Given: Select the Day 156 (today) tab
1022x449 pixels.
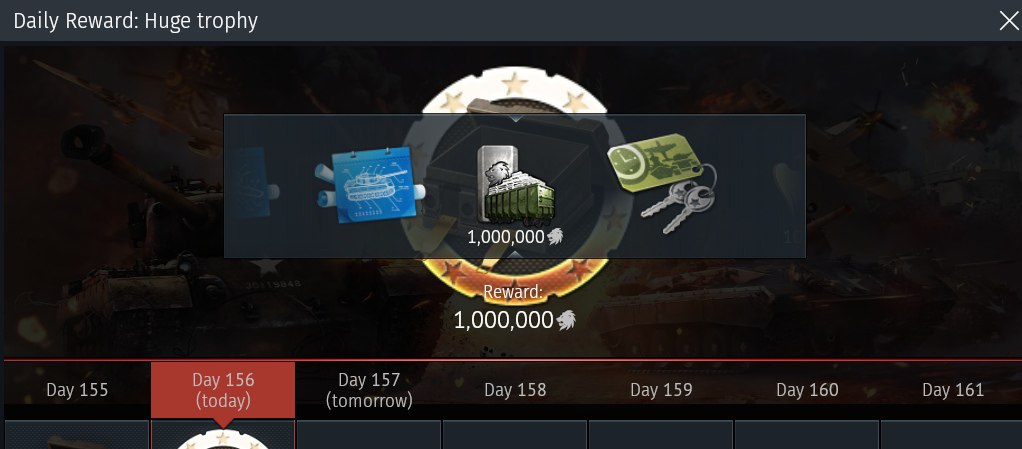Looking at the screenshot, I should (223, 390).
